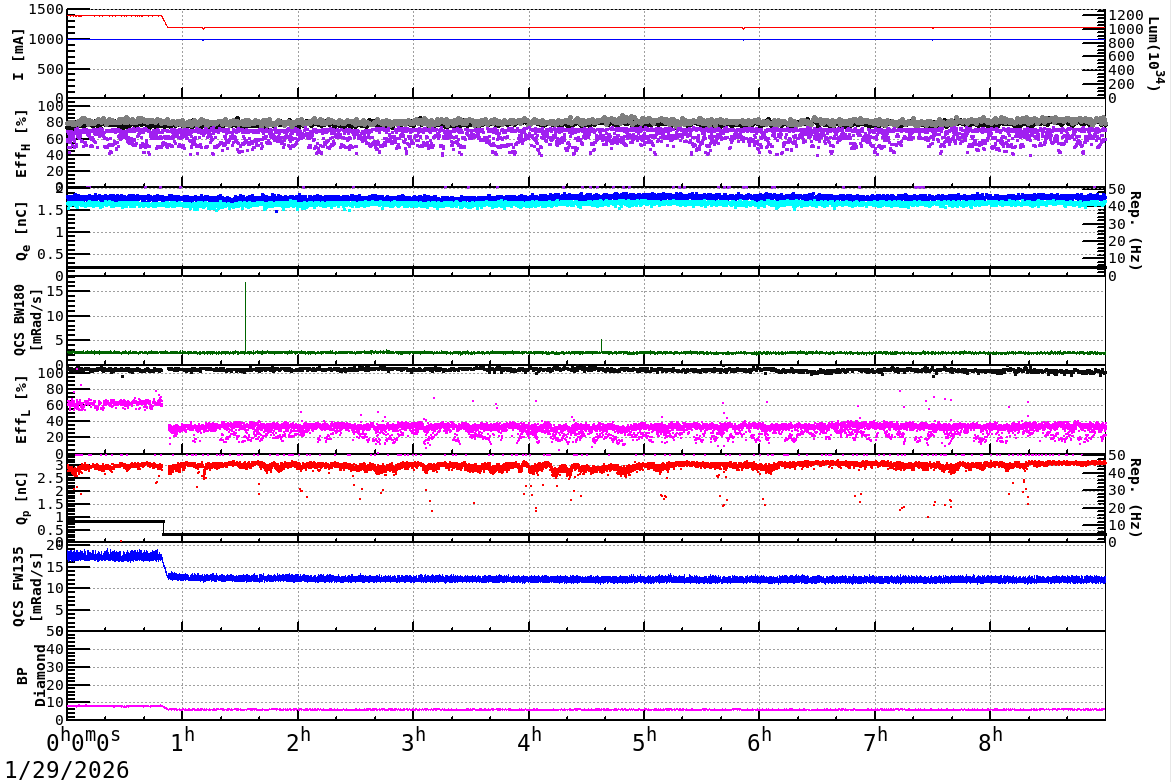This screenshot has height=782, width=1172.
Task: Expand the Rep. (Hz) right axis scale
Action: pos(1135,493)
